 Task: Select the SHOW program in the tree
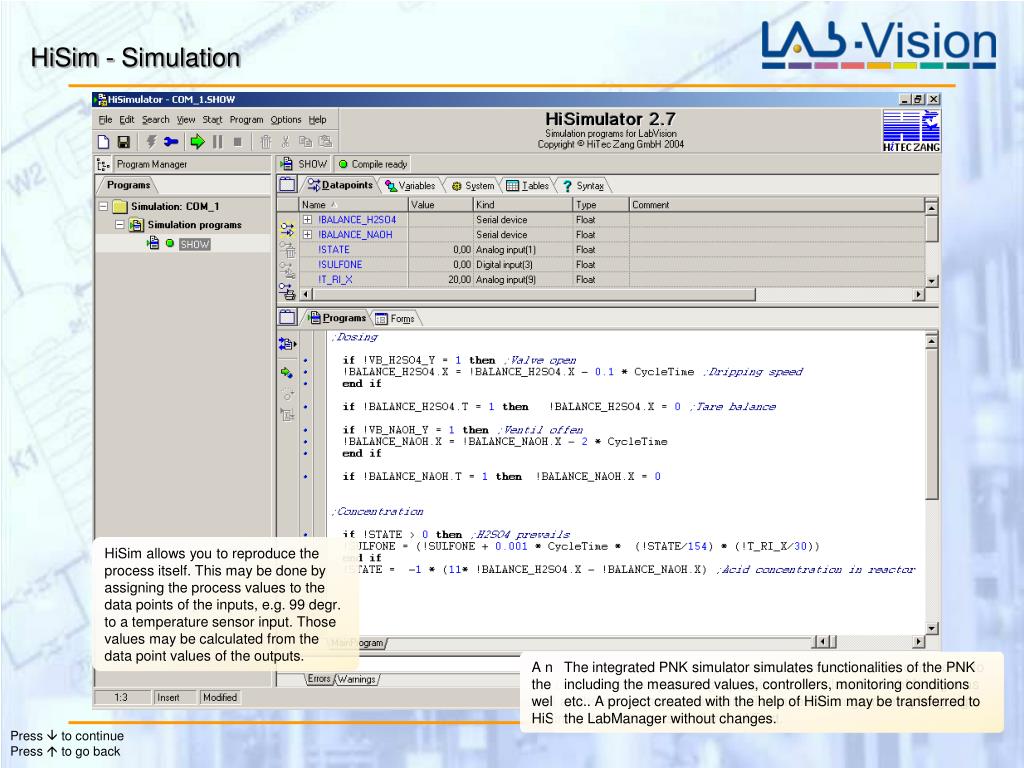coord(195,244)
